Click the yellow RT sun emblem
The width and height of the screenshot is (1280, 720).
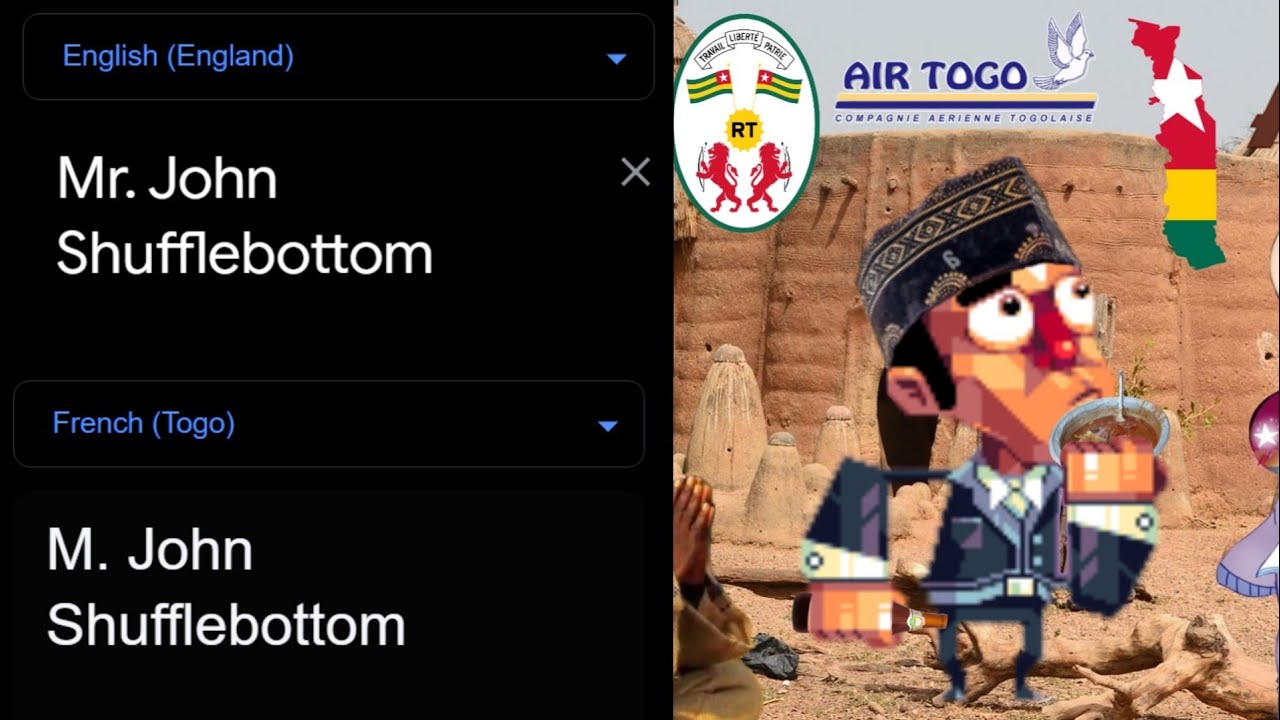744,129
